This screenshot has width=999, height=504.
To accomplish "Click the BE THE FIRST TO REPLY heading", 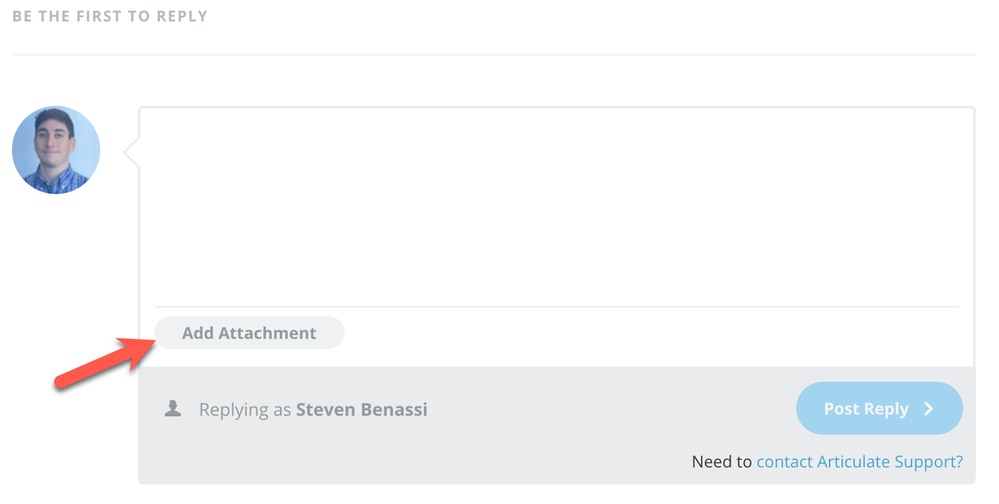I will coord(110,17).
